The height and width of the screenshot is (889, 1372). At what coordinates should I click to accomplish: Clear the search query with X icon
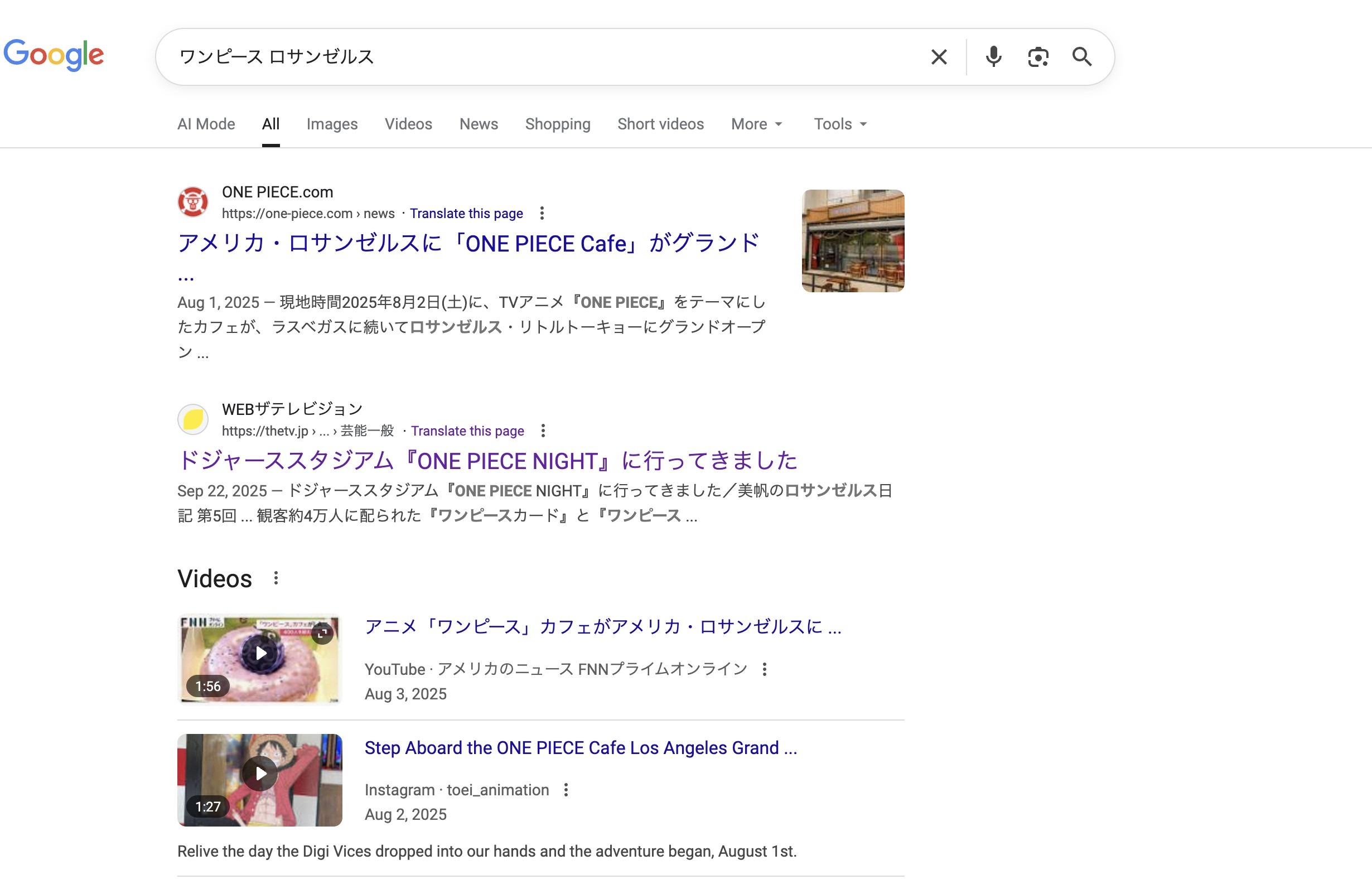click(939, 57)
